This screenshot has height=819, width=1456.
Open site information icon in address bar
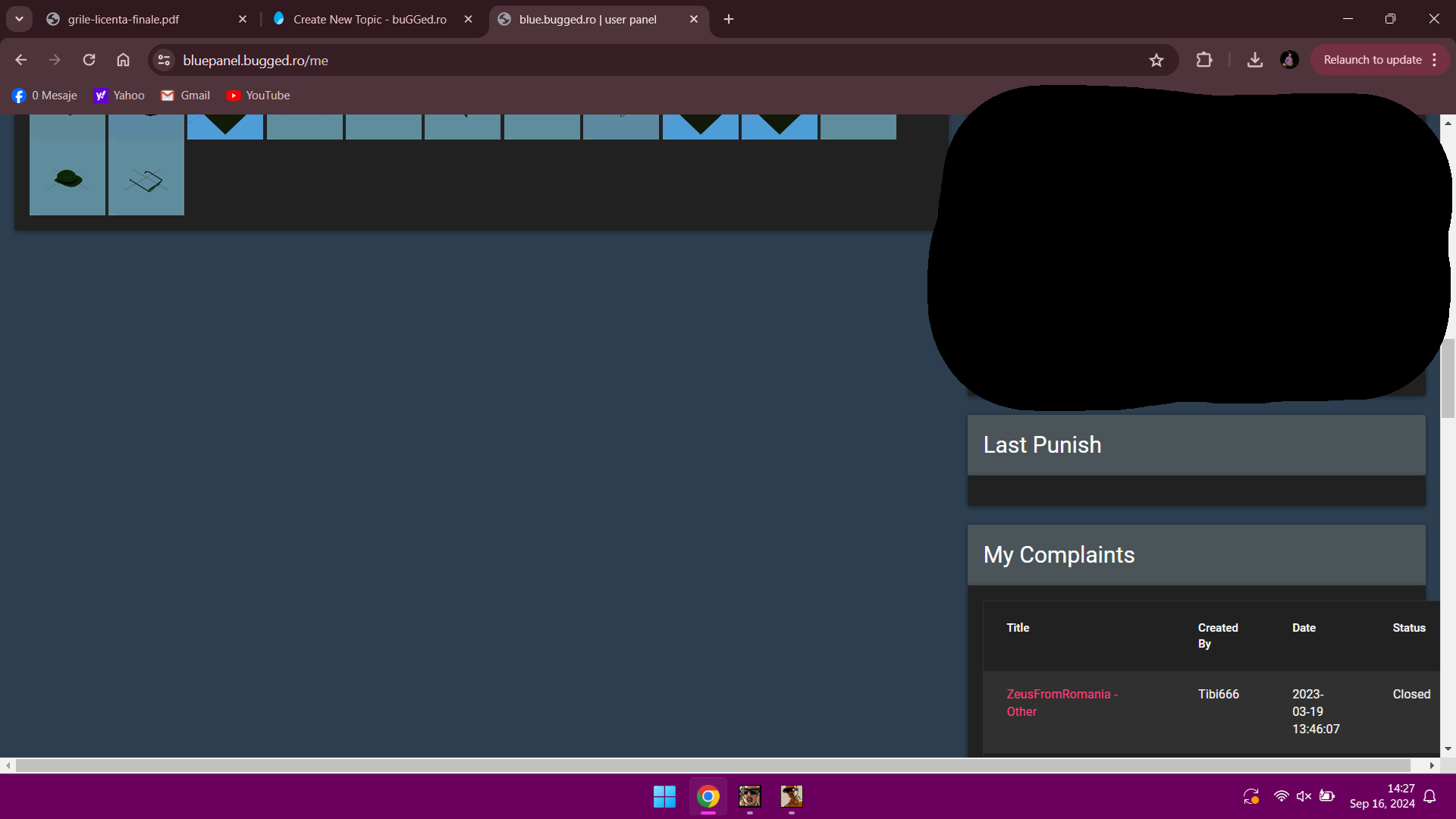coord(164,60)
